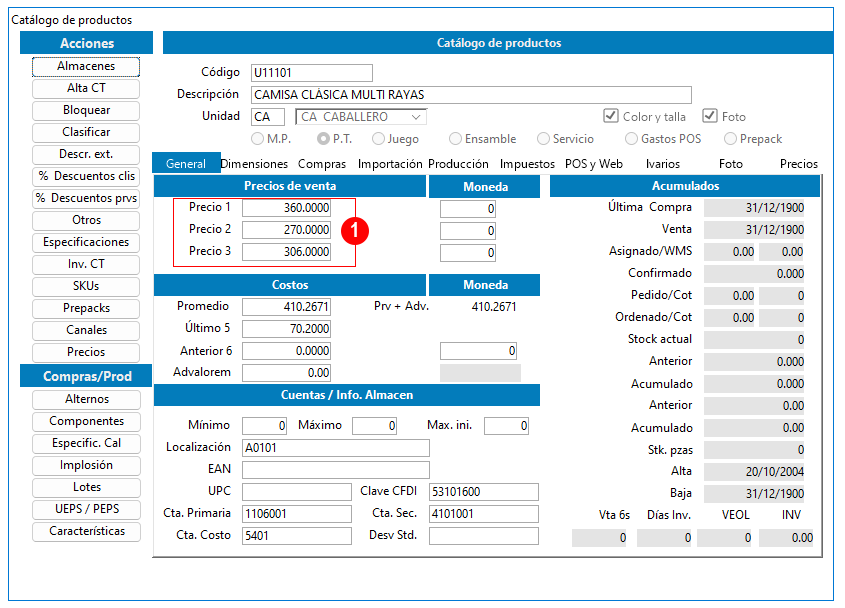Image resolution: width=845 pixels, height=608 pixels.
Task: Click the Mínimo field
Action: pyautogui.click(x=265, y=426)
